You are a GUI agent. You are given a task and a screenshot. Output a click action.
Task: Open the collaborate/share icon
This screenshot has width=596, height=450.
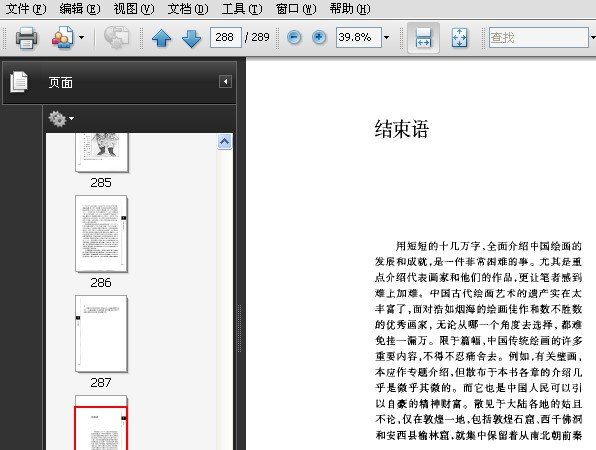click(x=62, y=37)
